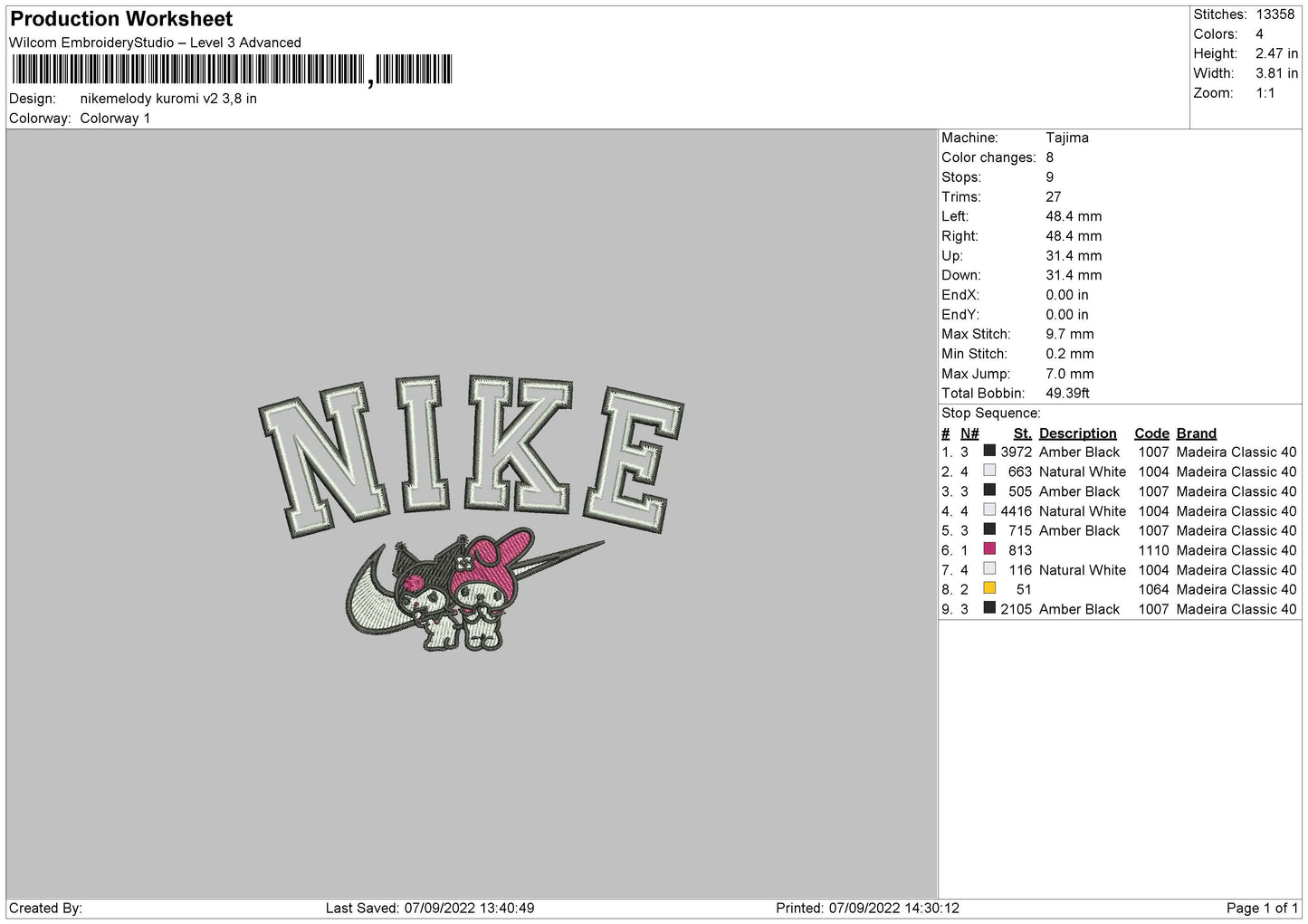Click the design name 'nikemelody kuromi v2 3,8 in'
The width and height of the screenshot is (1308, 924).
pyautogui.click(x=168, y=99)
